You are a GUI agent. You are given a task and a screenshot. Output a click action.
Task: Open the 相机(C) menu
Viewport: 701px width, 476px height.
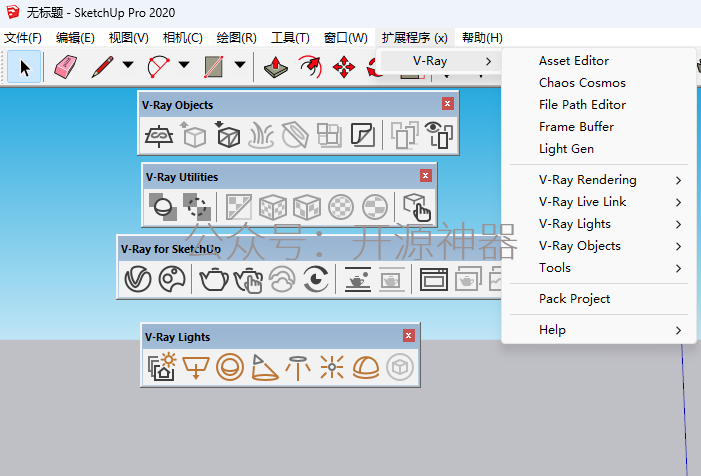[182, 38]
